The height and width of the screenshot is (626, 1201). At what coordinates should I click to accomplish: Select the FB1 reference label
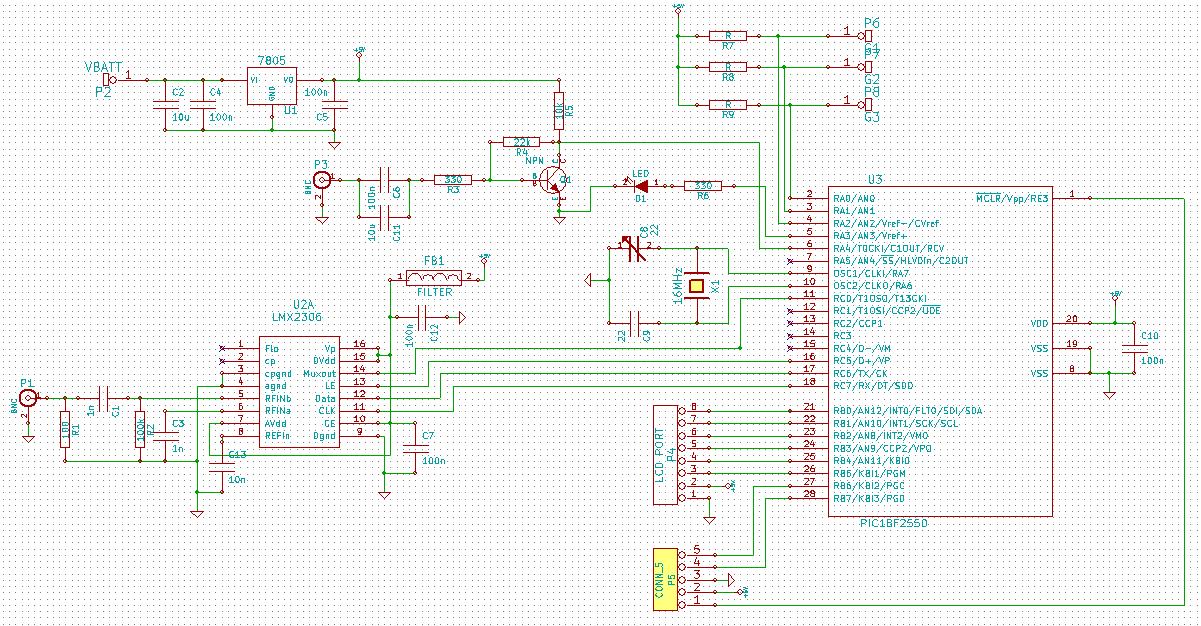click(433, 260)
